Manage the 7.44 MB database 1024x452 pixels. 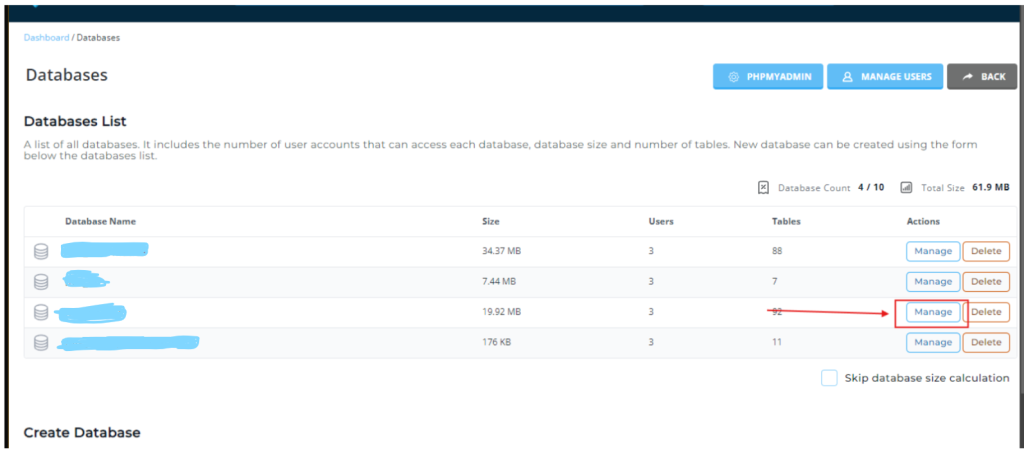coord(932,282)
